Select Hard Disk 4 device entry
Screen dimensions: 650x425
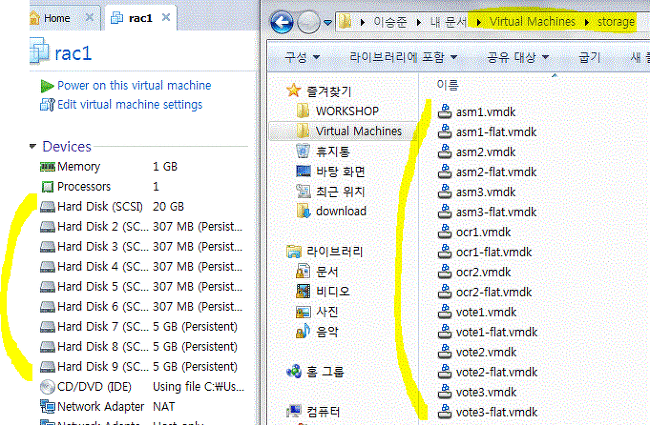[141, 267]
